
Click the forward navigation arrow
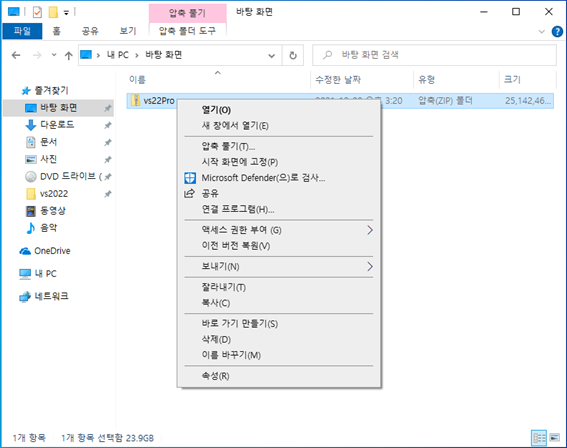[x=37, y=55]
